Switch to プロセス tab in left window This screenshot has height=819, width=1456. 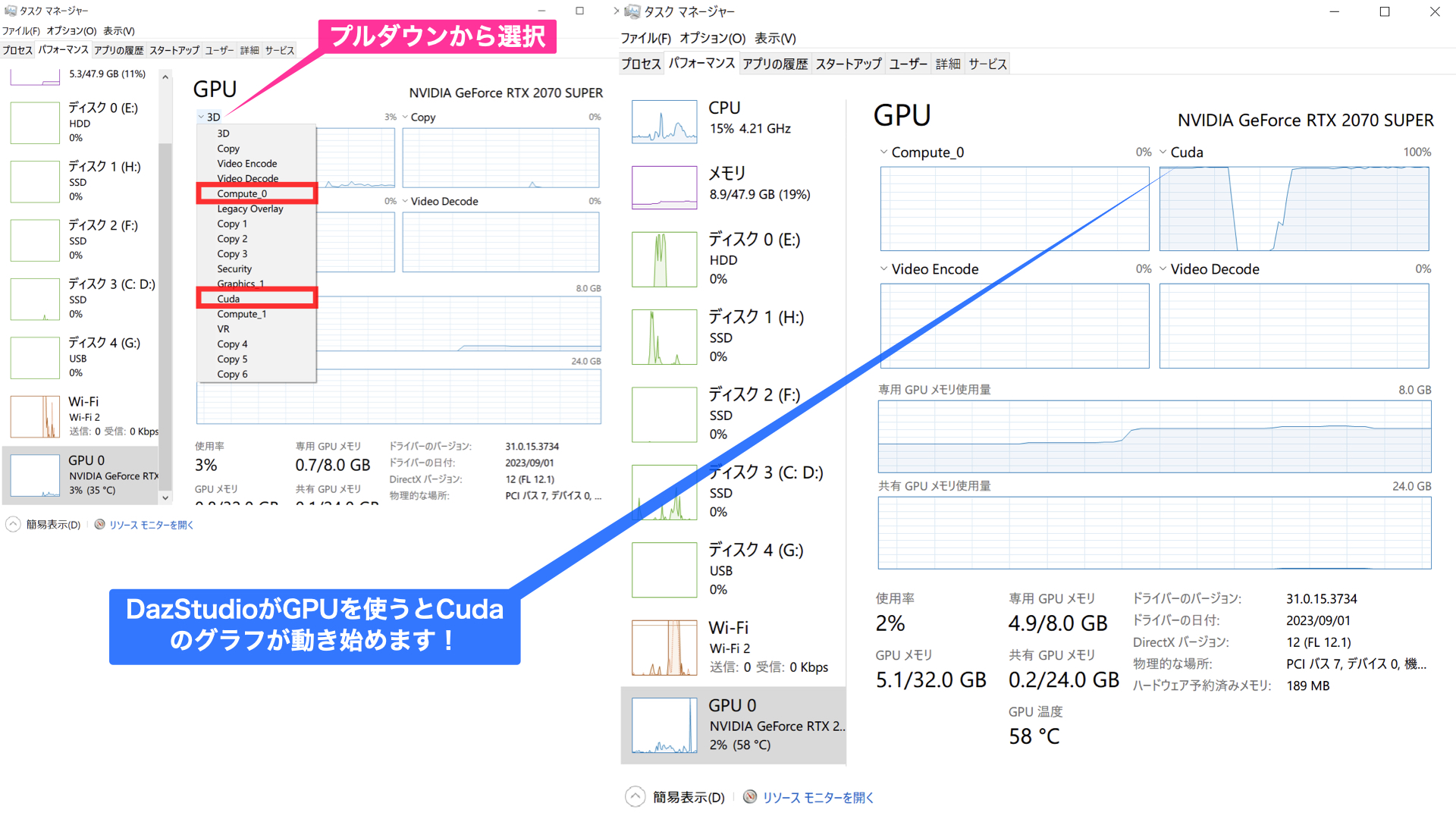[17, 50]
